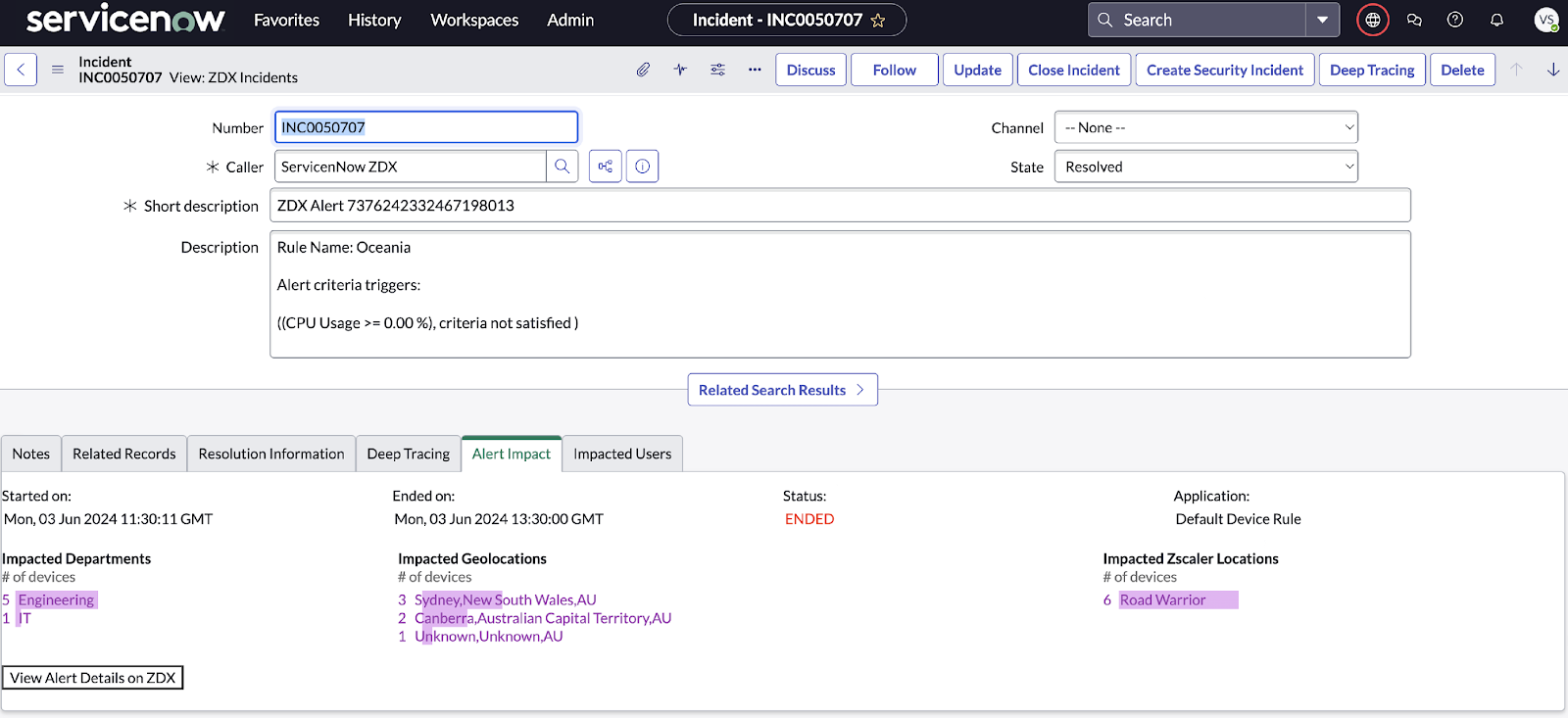Viewport: 1568px width, 718px height.
Task: Click the Follow button
Action: coord(895,70)
